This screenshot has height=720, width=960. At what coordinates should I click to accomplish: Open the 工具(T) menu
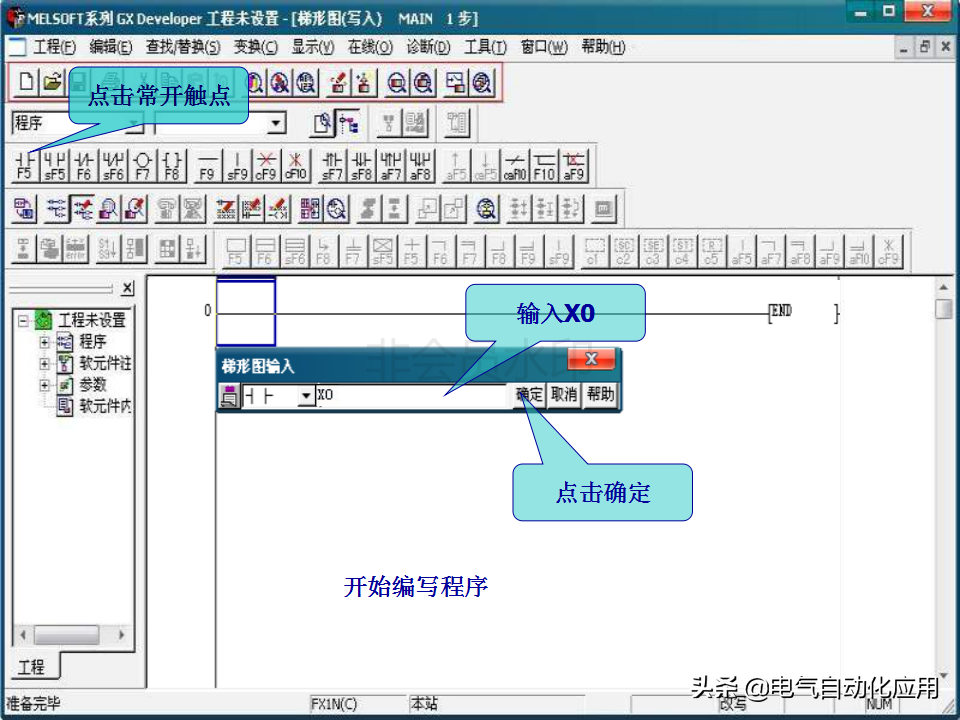(486, 47)
